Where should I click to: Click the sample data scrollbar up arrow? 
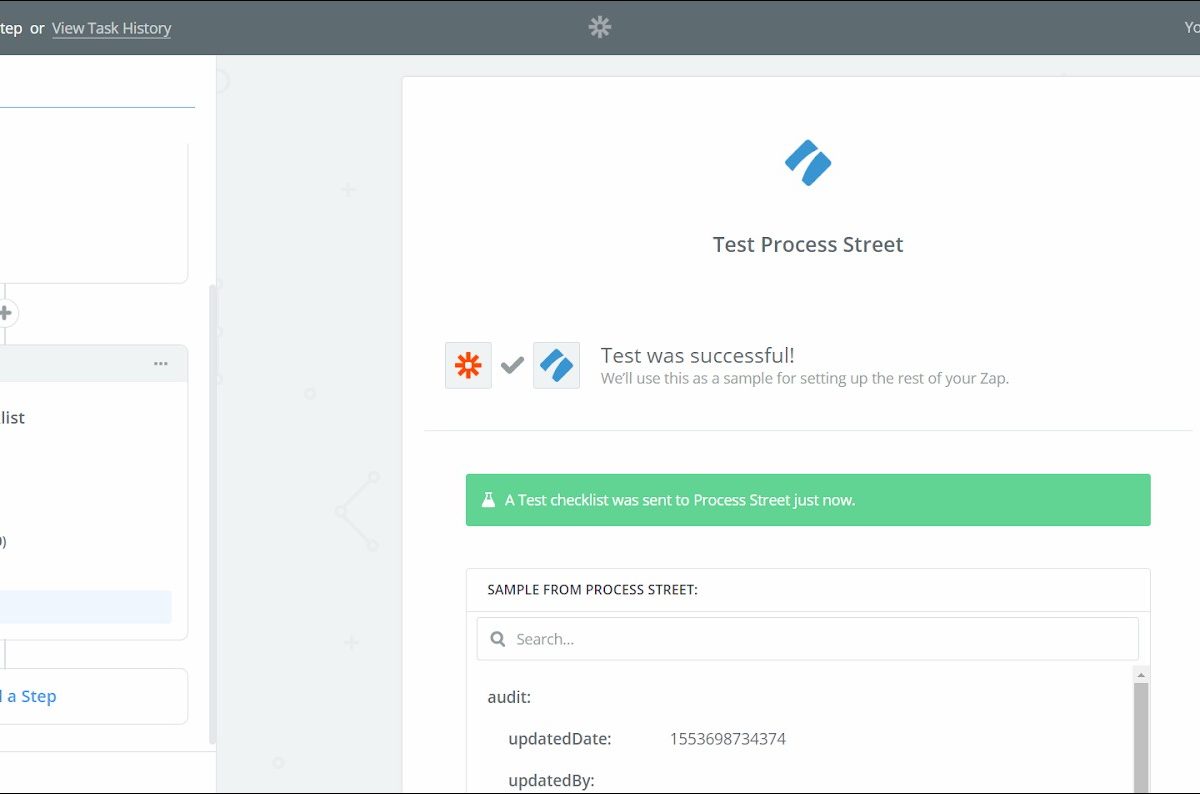[x=1141, y=674]
